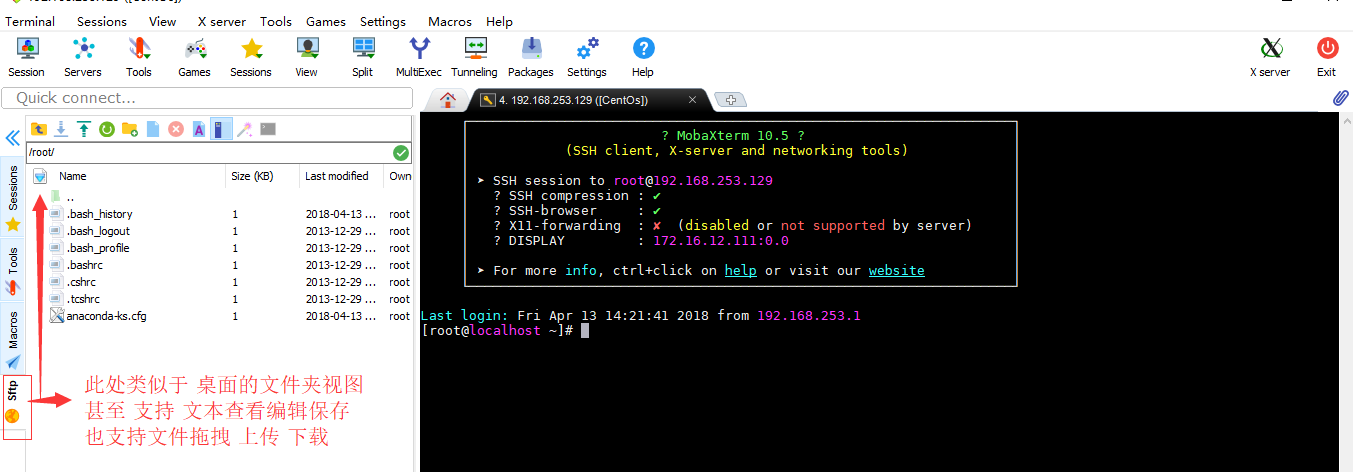Download selected files in SFTP browser
This screenshot has width=1353, height=472.
(61, 129)
